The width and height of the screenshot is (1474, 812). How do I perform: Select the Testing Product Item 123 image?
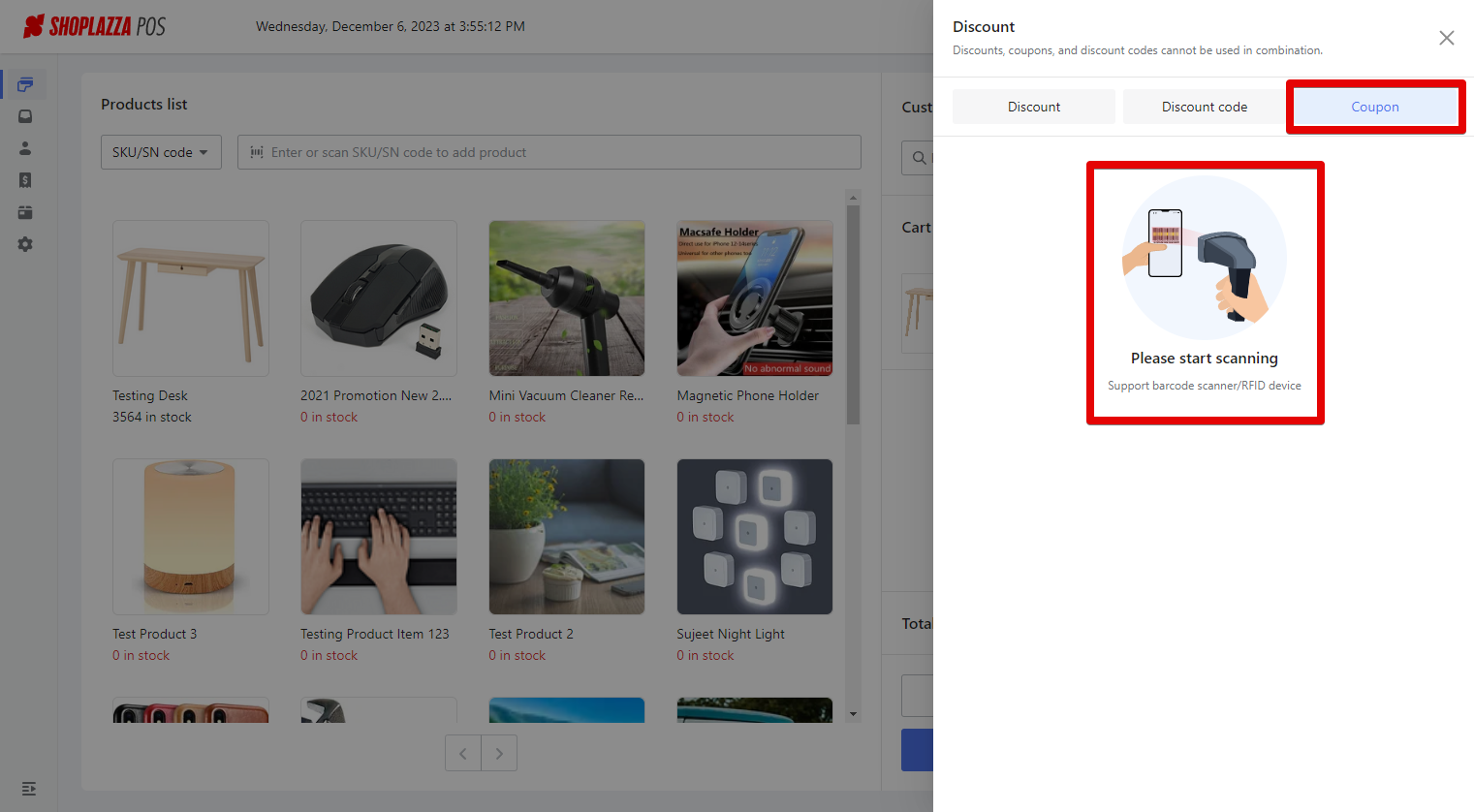379,537
